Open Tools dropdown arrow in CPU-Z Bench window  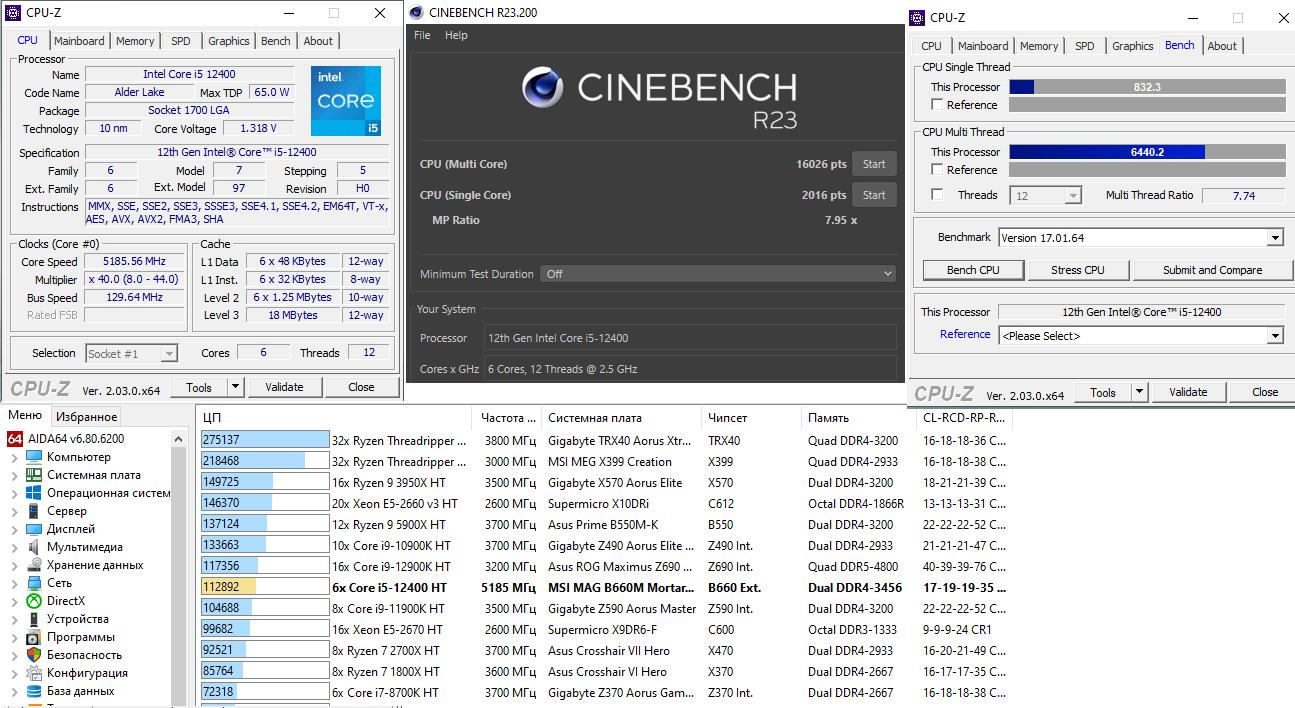point(1140,393)
